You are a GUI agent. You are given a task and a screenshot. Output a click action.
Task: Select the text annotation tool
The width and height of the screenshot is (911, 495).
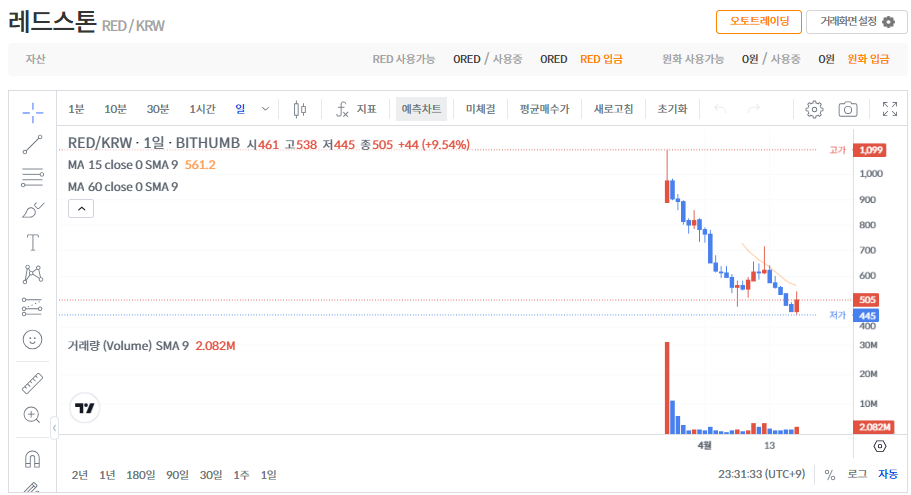tap(33, 242)
